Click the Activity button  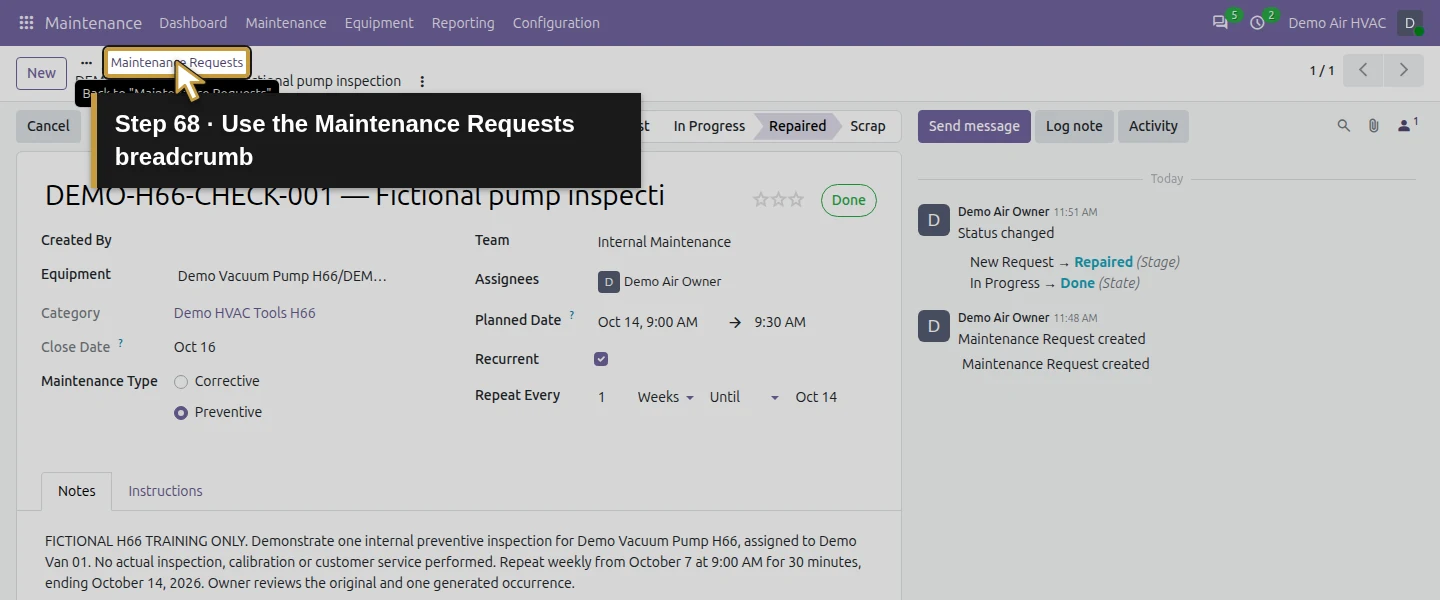click(x=1153, y=126)
